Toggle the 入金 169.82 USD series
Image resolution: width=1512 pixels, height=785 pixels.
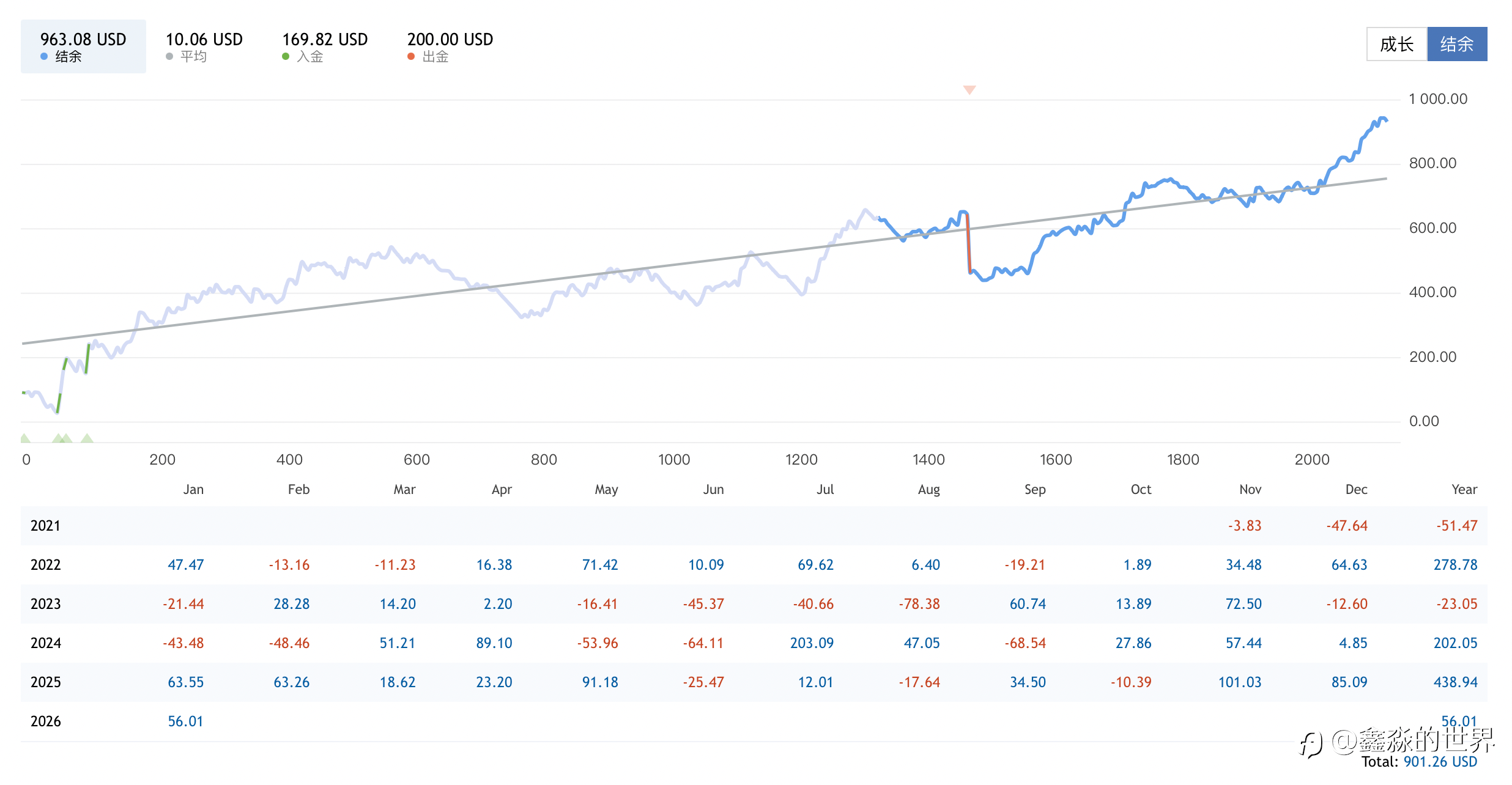coord(324,46)
